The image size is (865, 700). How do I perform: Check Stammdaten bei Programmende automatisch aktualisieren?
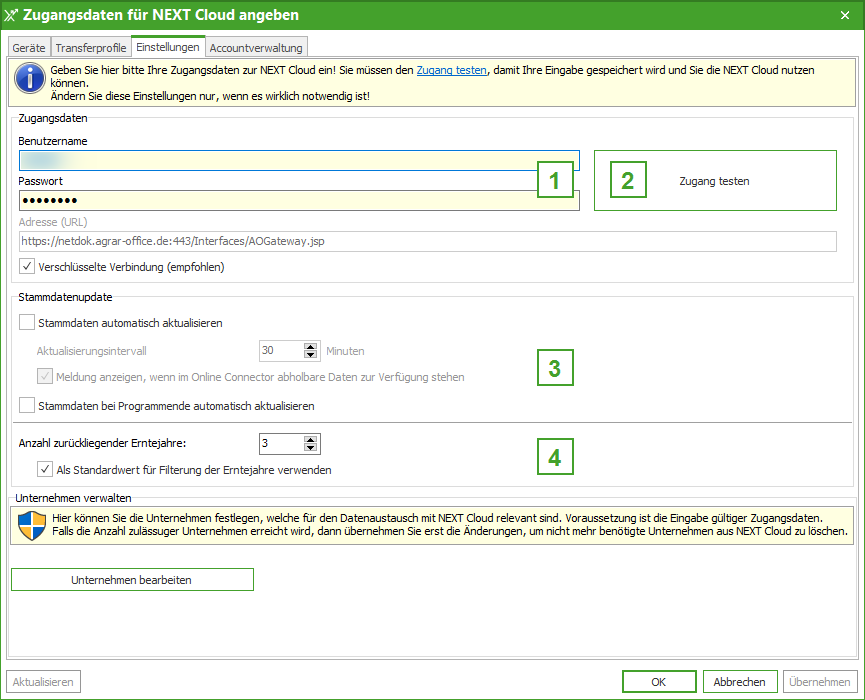pyautogui.click(x=27, y=406)
